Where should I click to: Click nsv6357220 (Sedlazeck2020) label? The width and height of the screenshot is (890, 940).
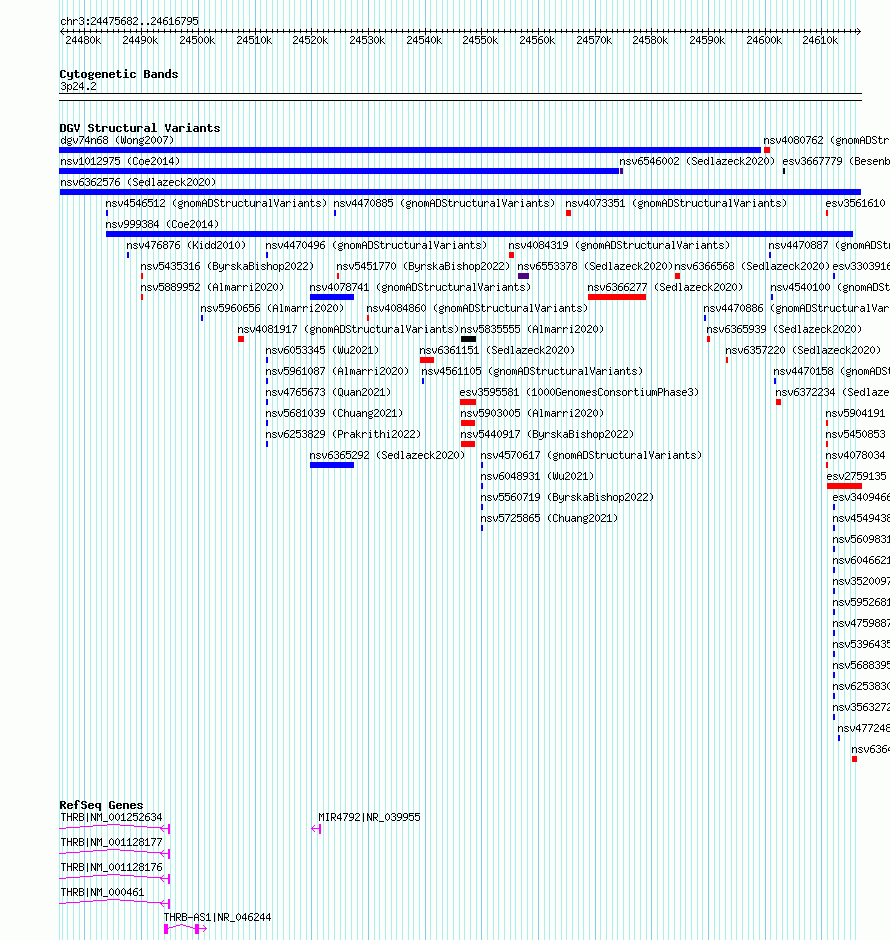pyautogui.click(x=803, y=350)
